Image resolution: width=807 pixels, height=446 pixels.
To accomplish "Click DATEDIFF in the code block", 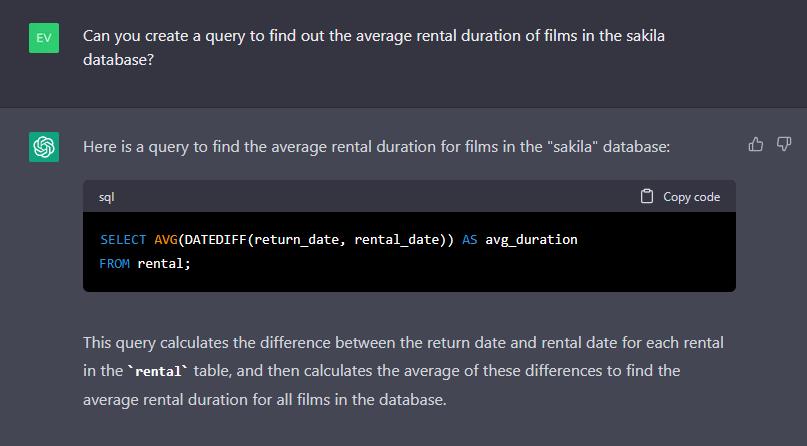I will tap(215, 240).
